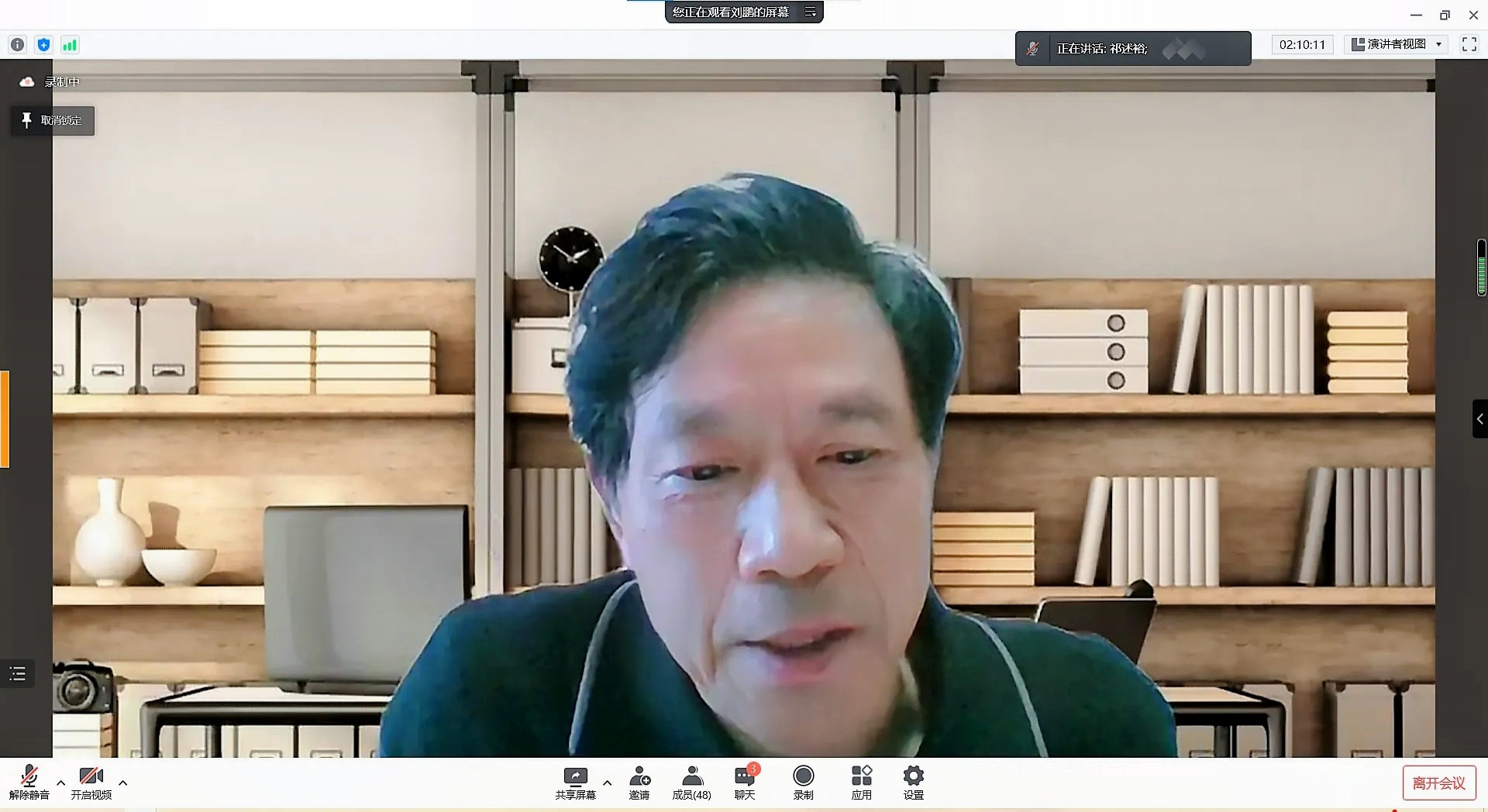
Task: Open Settings (设置) gear
Action: click(914, 782)
